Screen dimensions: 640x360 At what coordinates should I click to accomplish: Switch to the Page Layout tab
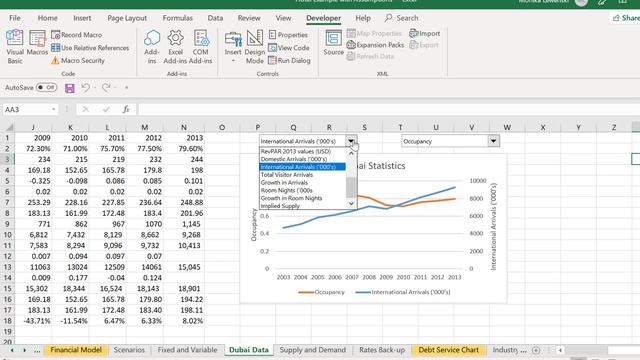pyautogui.click(x=127, y=18)
